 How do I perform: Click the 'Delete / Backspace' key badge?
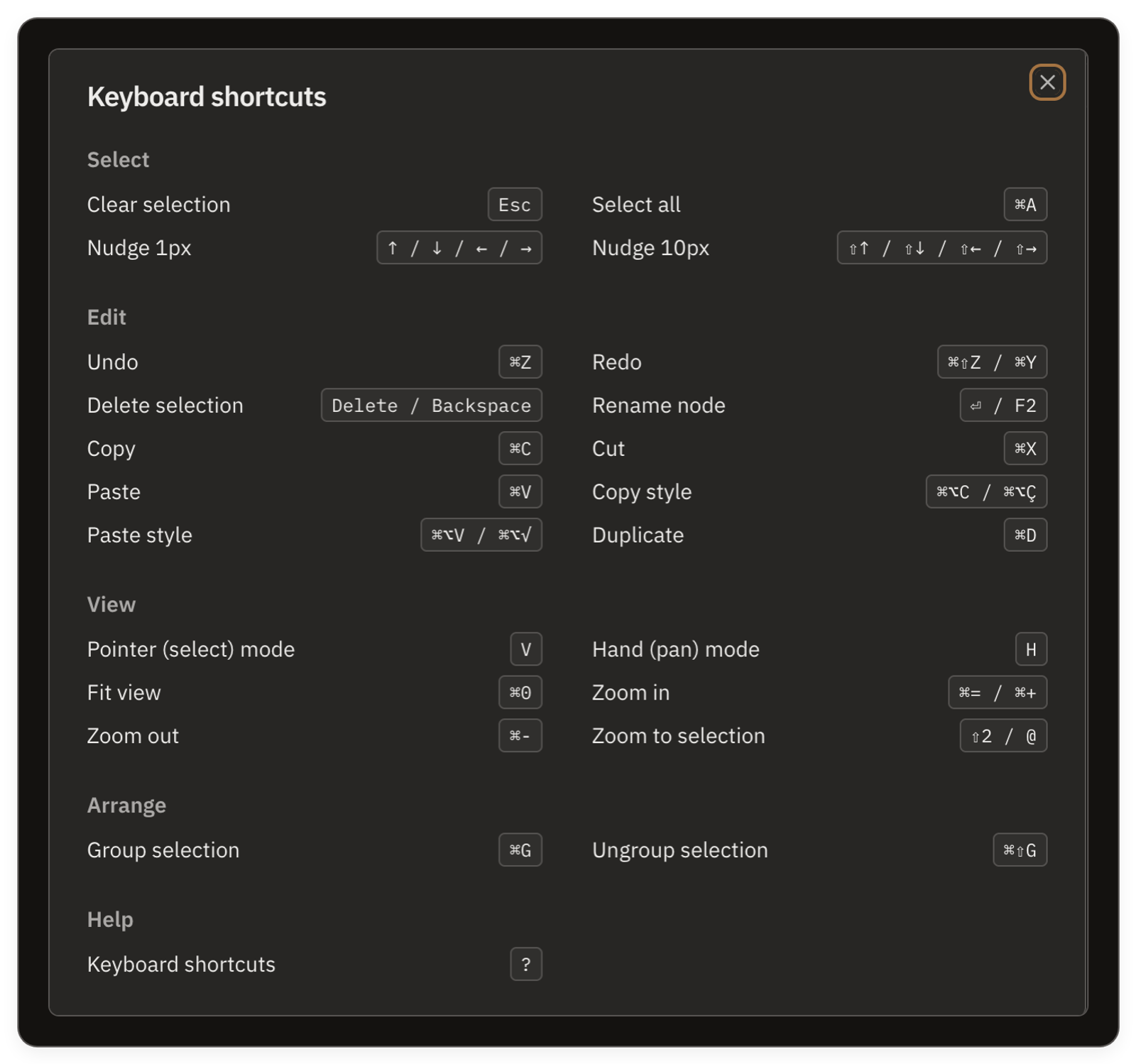coord(431,406)
